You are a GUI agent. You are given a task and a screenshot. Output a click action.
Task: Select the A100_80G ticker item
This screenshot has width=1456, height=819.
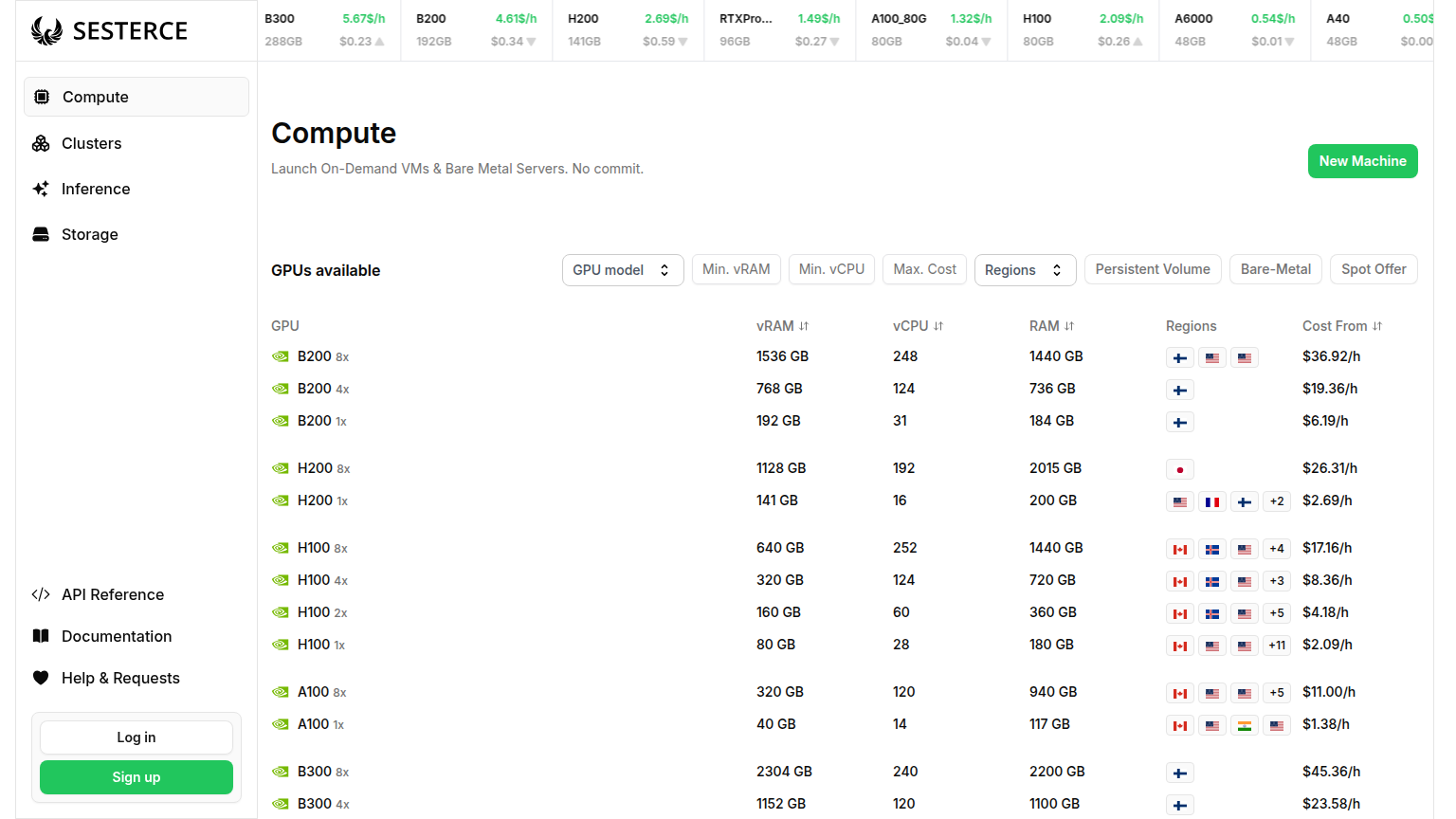tap(932, 30)
